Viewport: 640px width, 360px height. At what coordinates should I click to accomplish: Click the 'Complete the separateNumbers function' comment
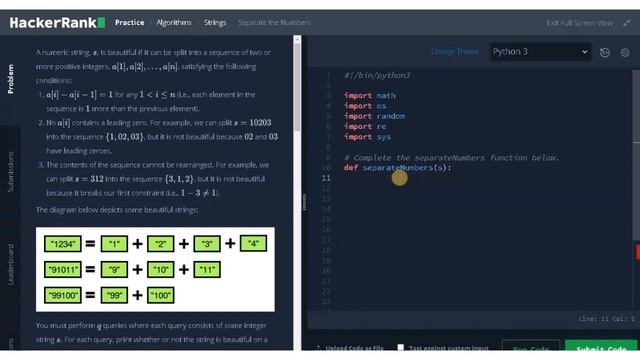(451, 158)
